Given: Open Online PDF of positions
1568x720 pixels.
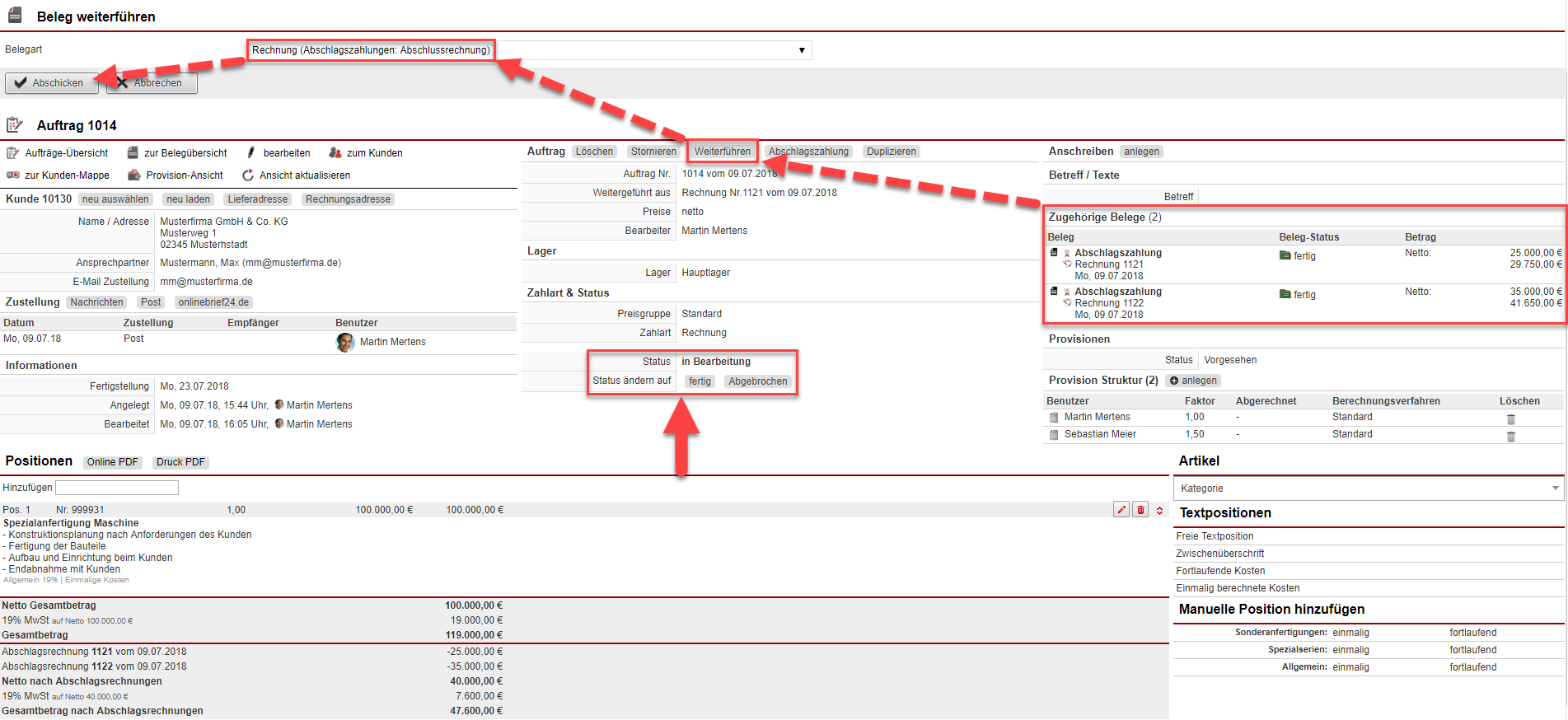Looking at the screenshot, I should tap(113, 462).
